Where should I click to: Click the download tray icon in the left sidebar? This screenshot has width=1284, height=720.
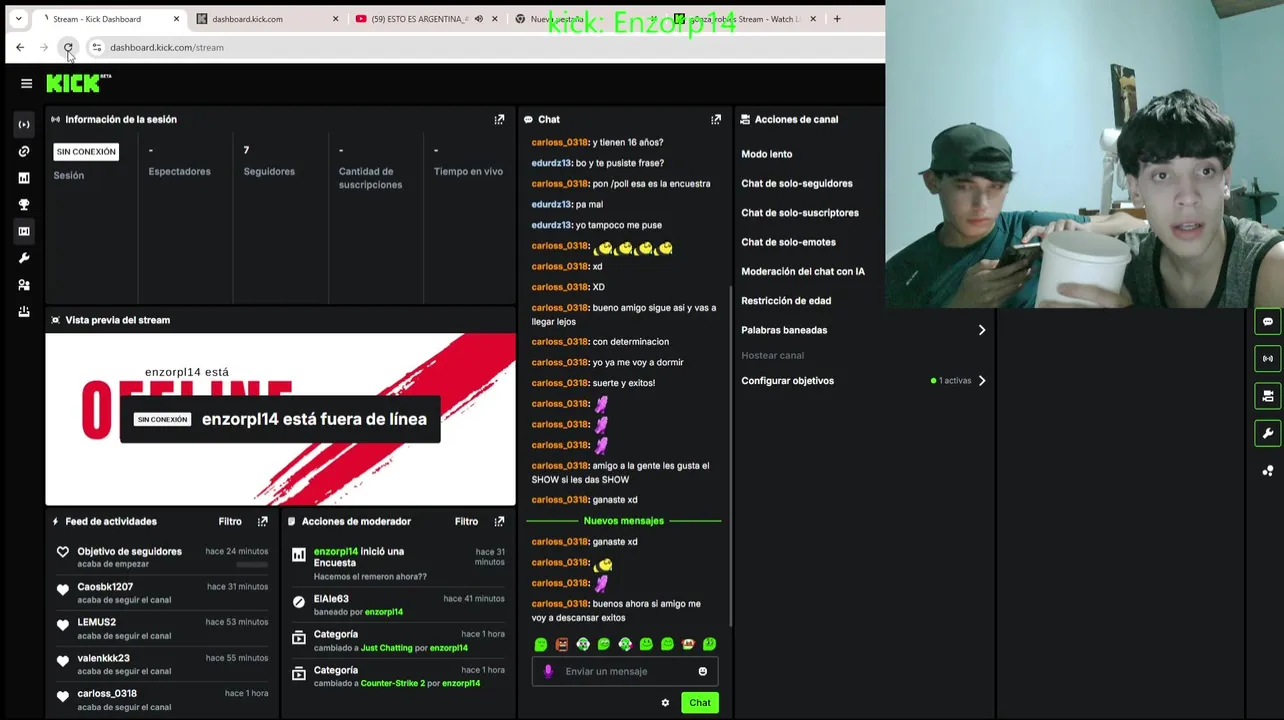click(x=24, y=312)
